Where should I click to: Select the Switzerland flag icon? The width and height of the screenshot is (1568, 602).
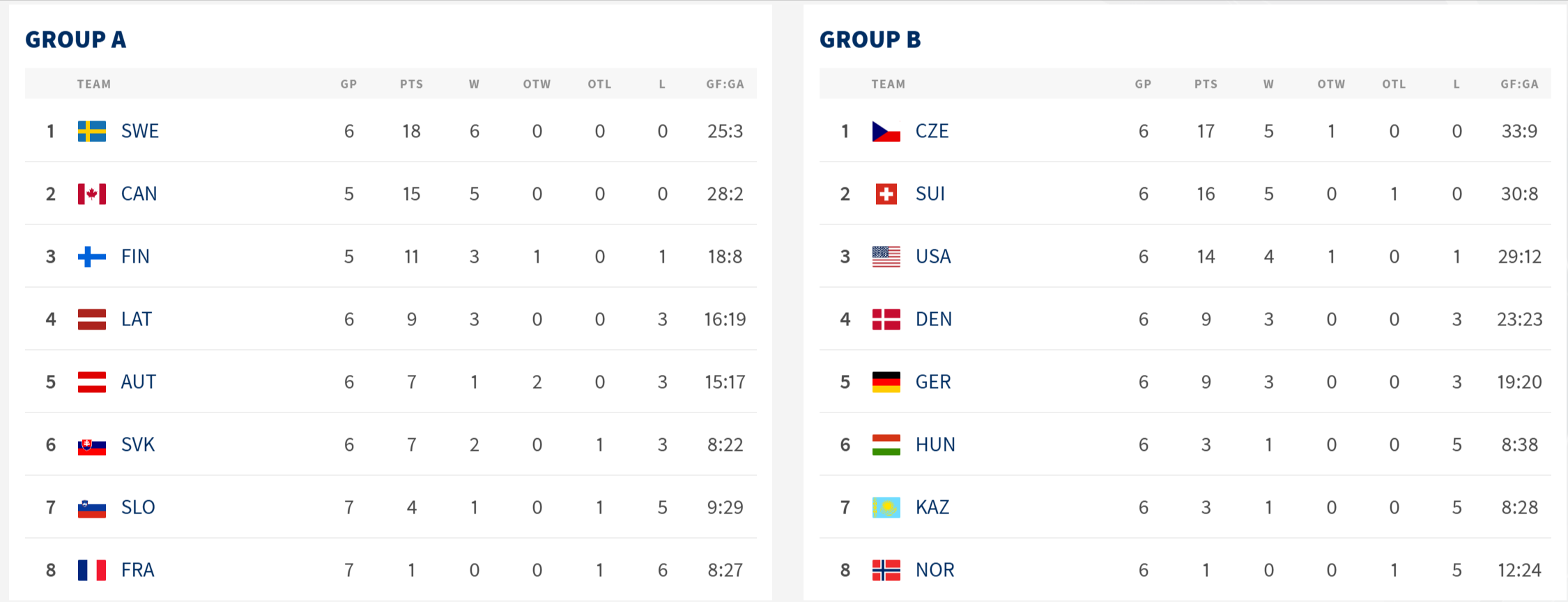tap(886, 194)
